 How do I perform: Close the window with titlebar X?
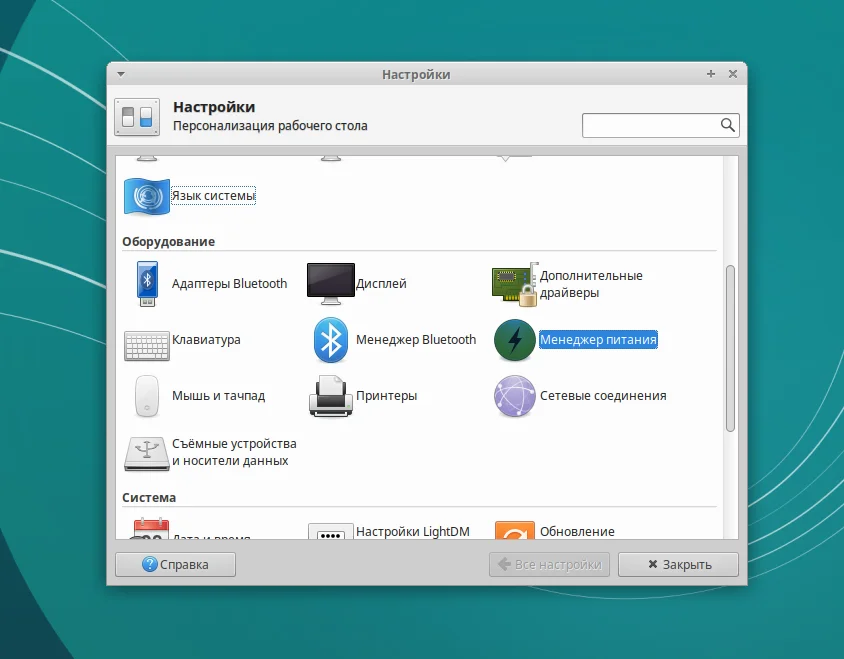pyautogui.click(x=733, y=74)
